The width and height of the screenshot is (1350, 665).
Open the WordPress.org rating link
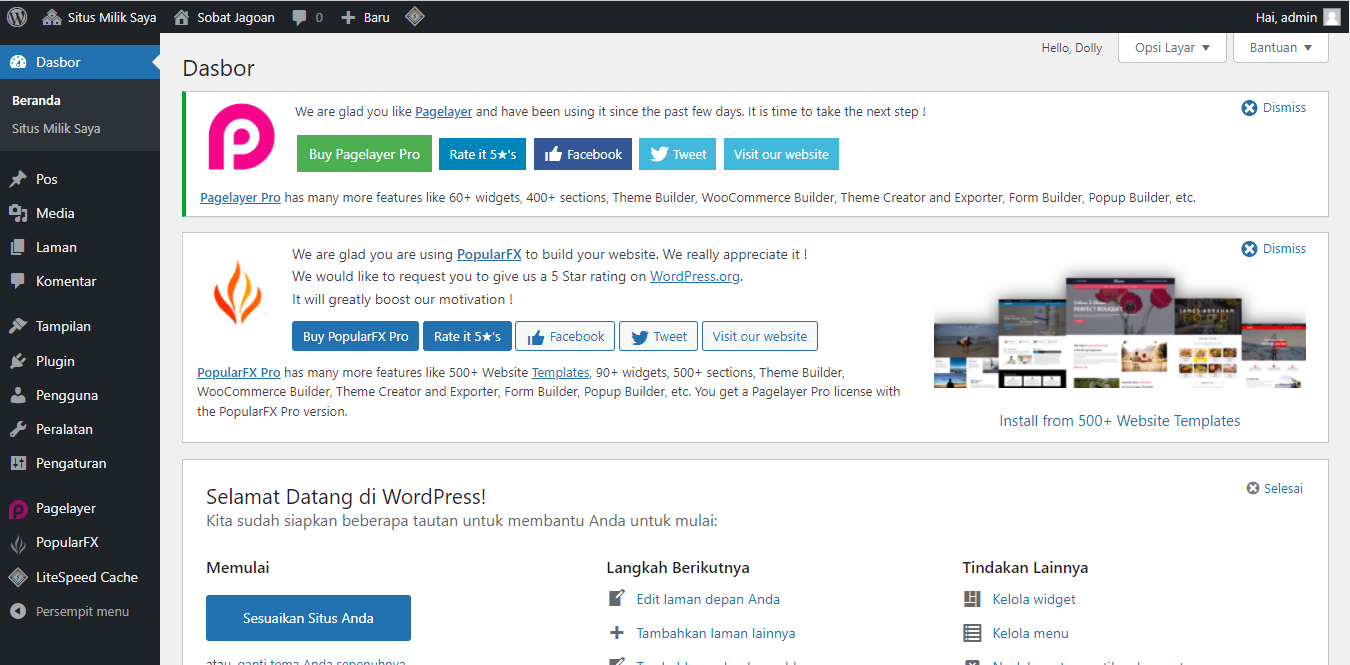tap(696, 277)
